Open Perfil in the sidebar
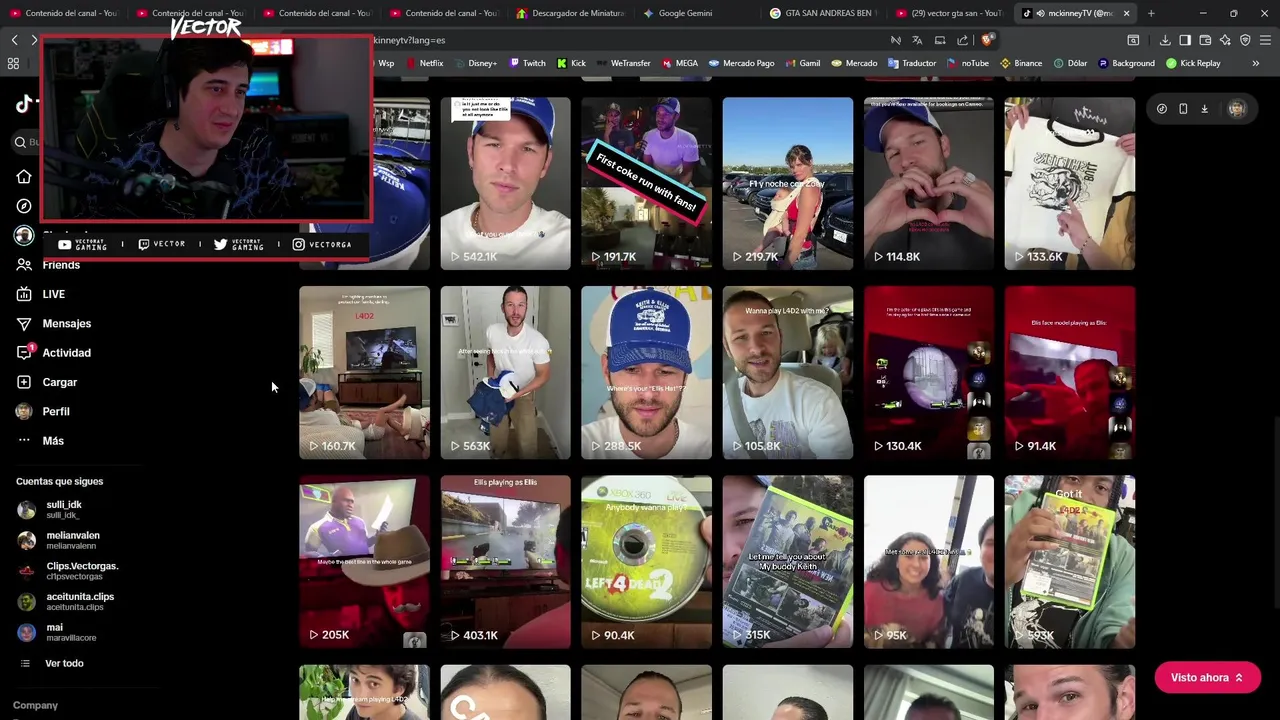The height and width of the screenshot is (720, 1280). pos(56,411)
